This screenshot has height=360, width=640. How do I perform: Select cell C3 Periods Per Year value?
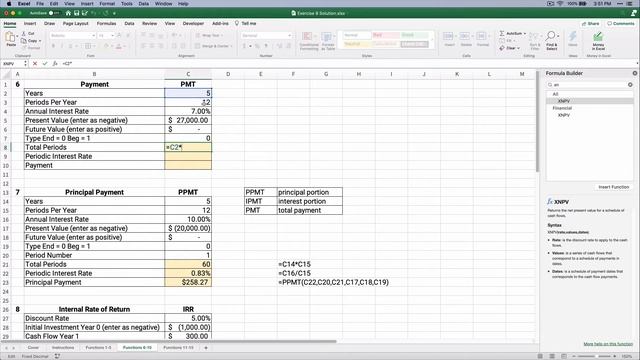[188, 102]
